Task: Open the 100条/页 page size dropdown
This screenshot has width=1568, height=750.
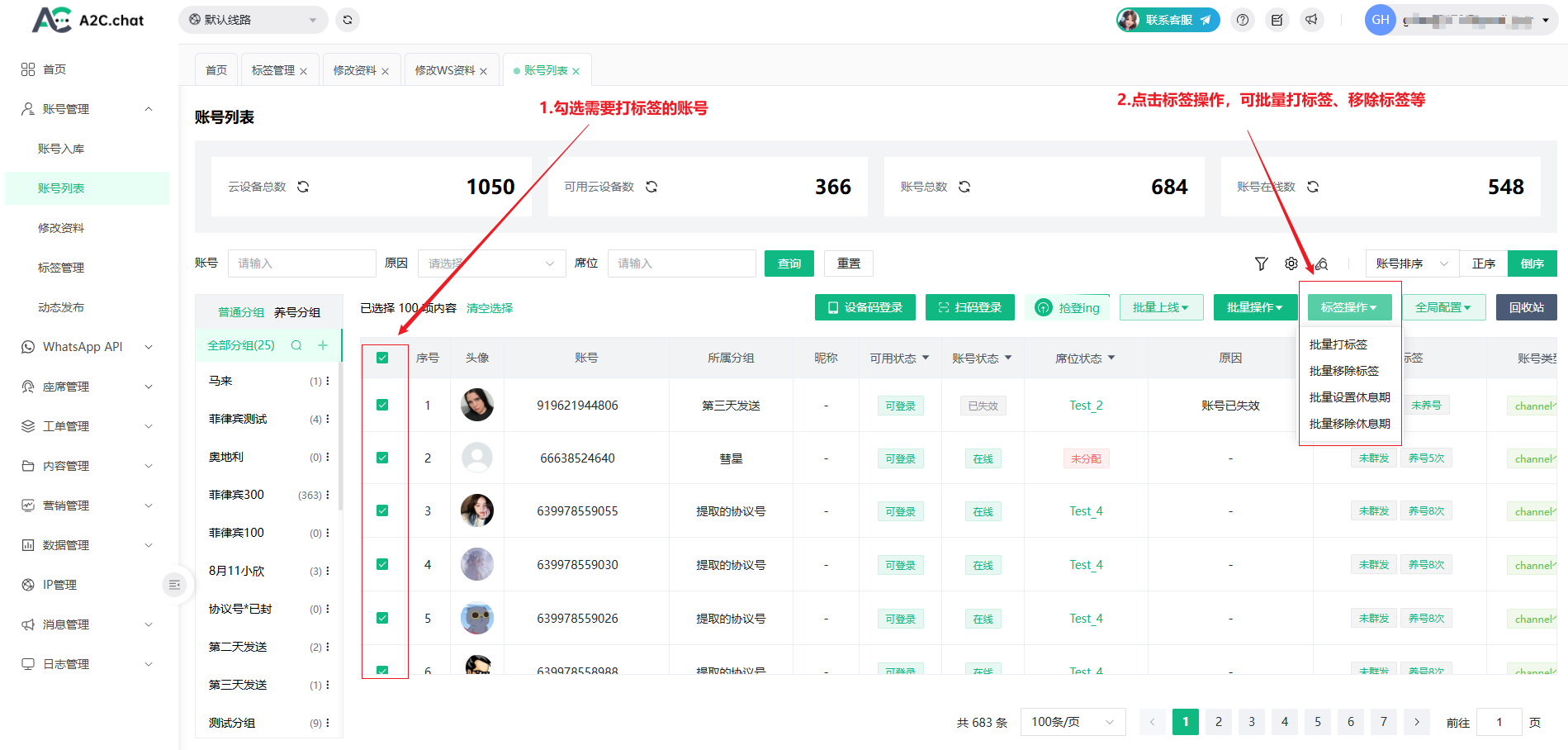Action: click(x=1073, y=722)
